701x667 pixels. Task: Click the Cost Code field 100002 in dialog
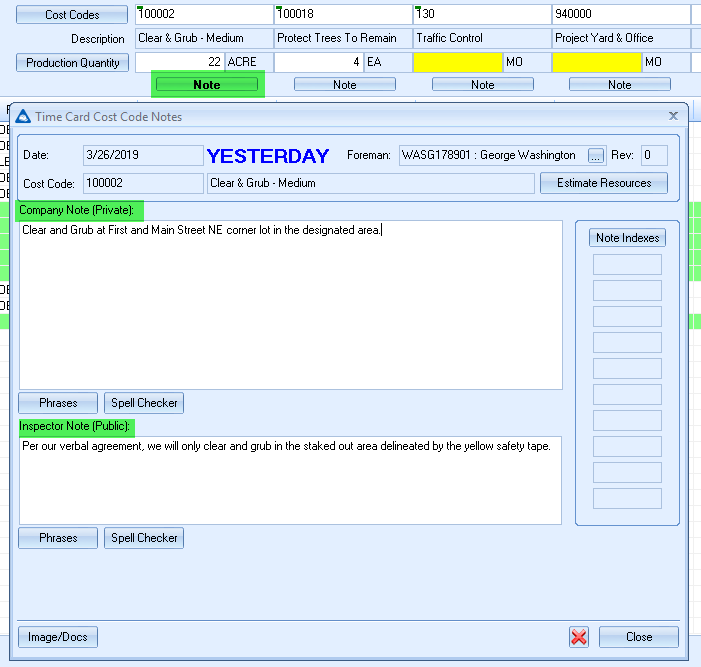click(x=143, y=183)
